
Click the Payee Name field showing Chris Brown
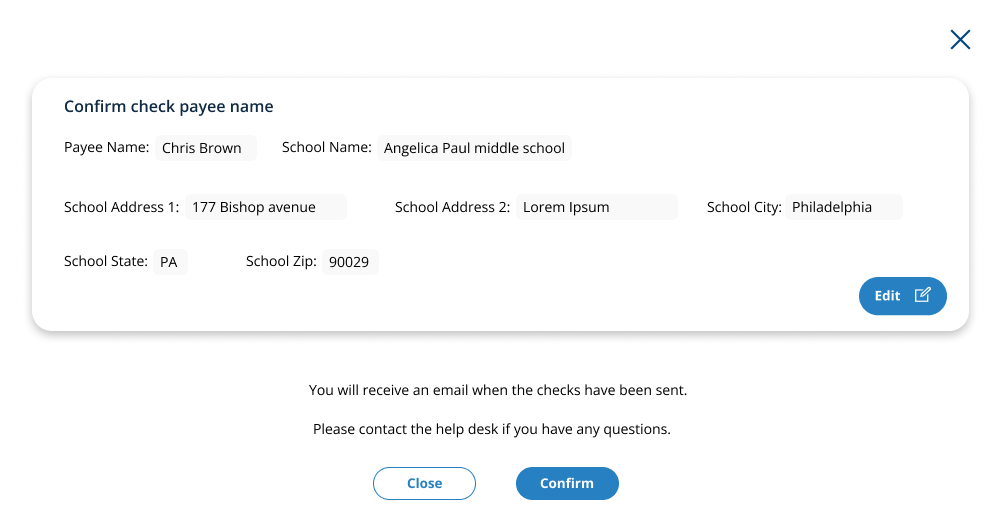pyautogui.click(x=206, y=148)
